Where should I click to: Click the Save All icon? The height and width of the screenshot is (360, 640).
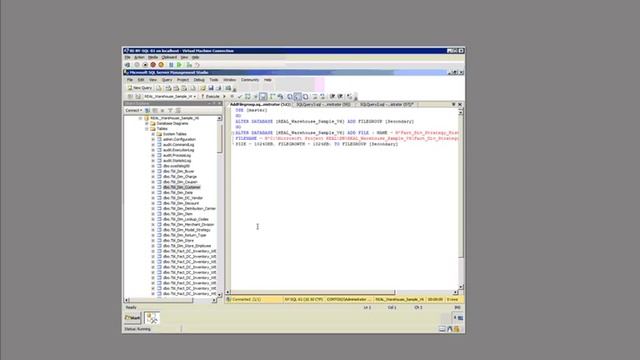(x=219, y=88)
